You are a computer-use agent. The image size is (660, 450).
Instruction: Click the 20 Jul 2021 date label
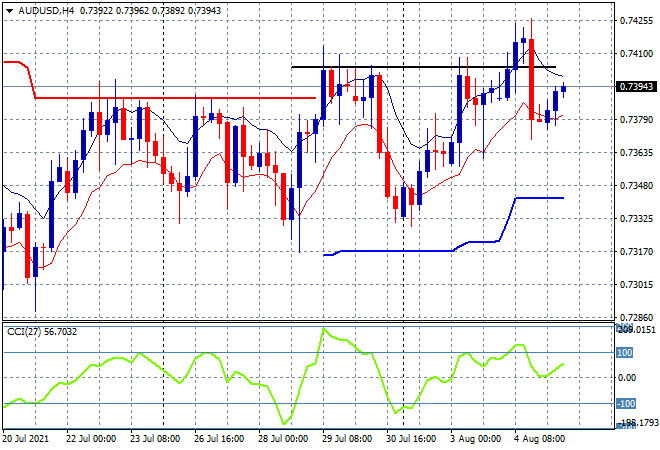click(x=29, y=439)
